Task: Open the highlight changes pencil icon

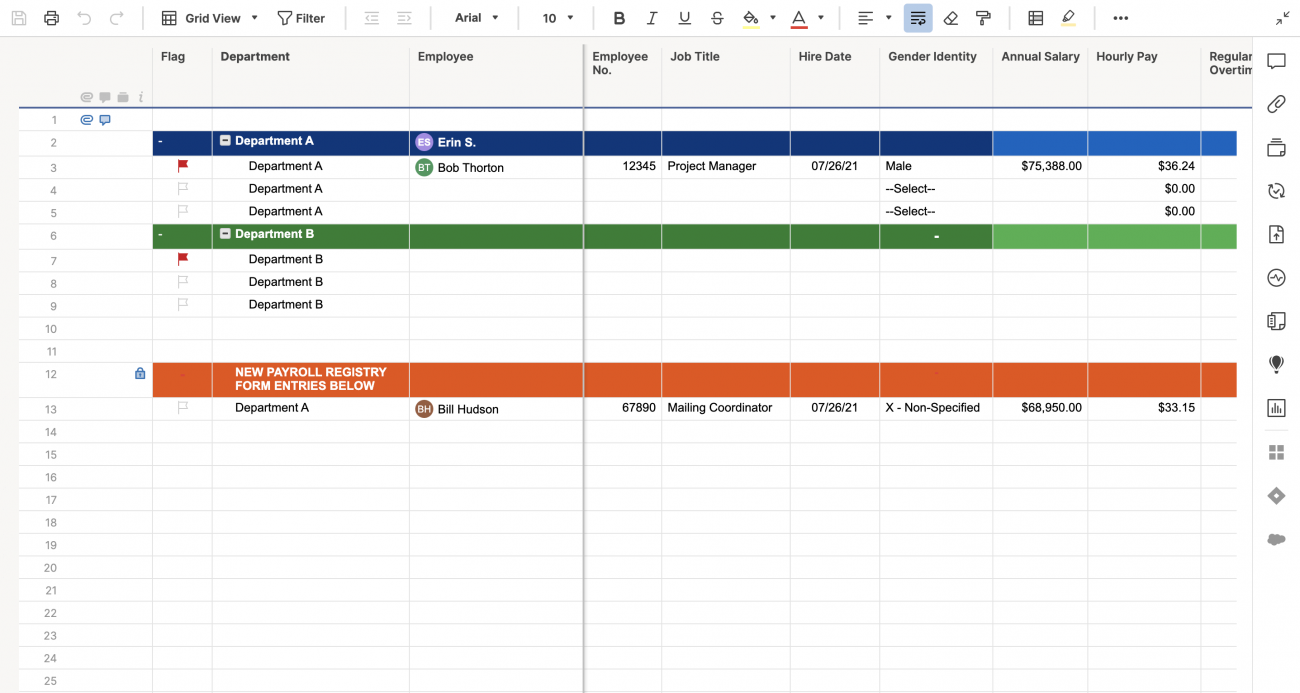Action: (1069, 17)
